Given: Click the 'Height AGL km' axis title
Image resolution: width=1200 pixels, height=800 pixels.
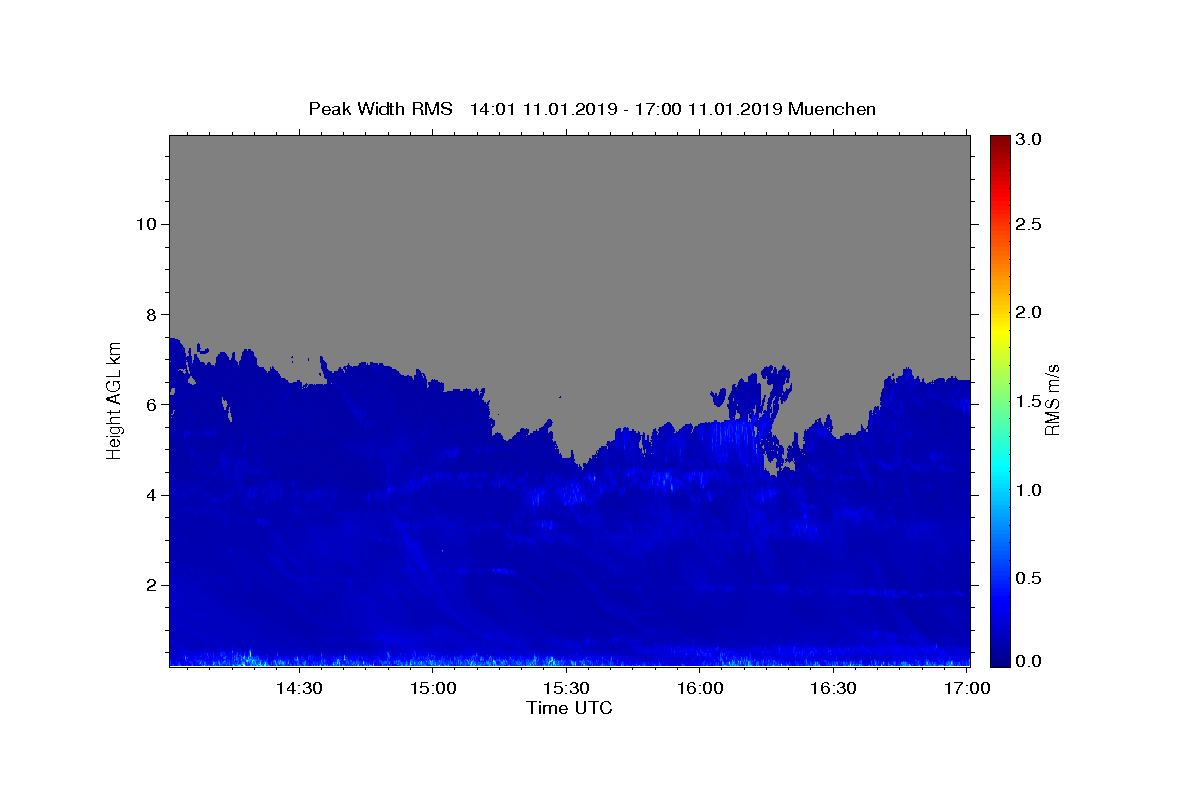Looking at the screenshot, I should [114, 399].
